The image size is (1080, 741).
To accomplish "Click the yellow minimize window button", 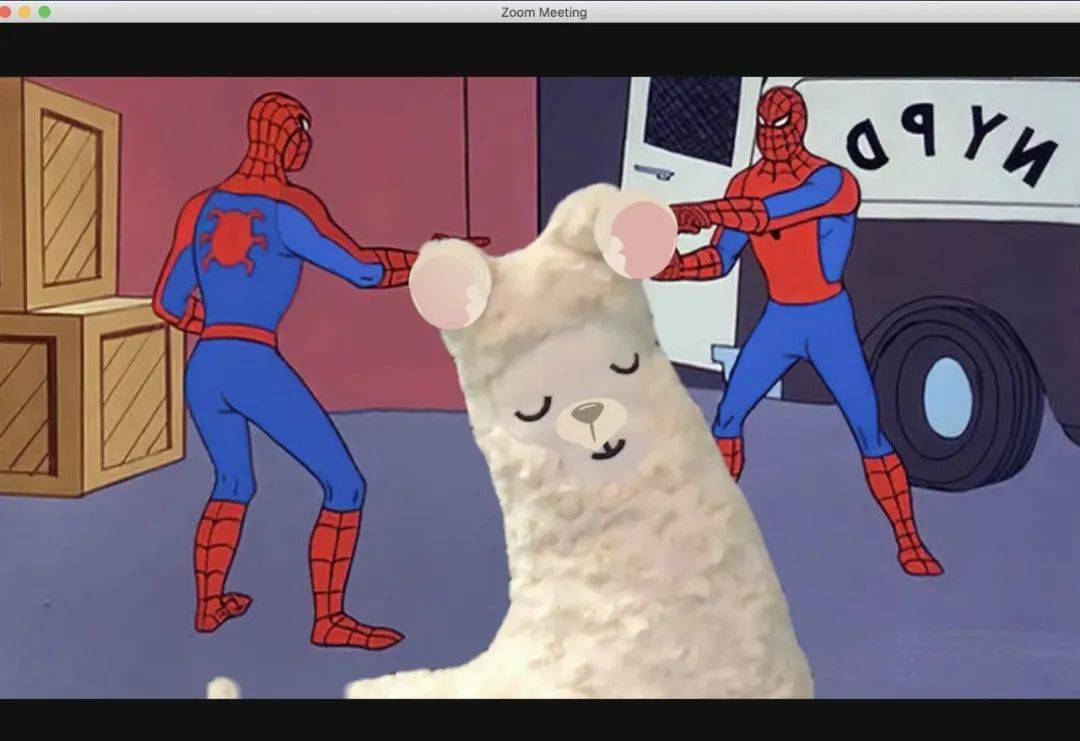I will pyautogui.click(x=25, y=12).
